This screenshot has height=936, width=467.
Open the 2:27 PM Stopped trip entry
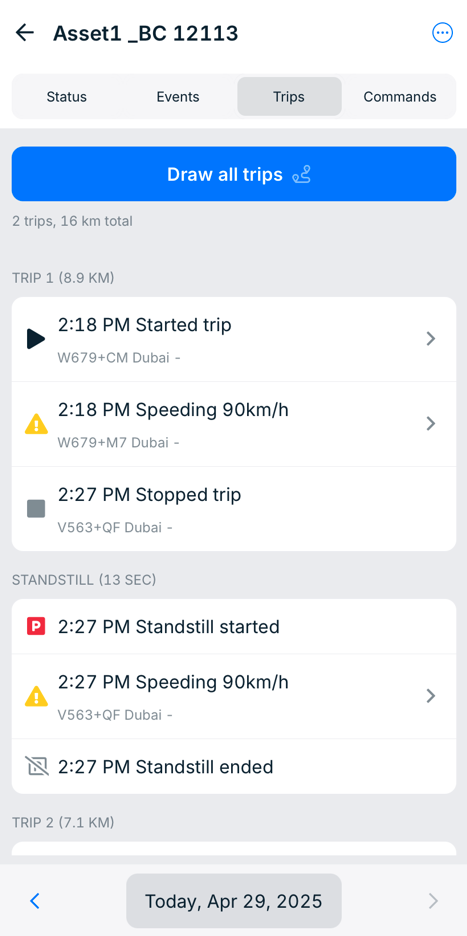[234, 509]
